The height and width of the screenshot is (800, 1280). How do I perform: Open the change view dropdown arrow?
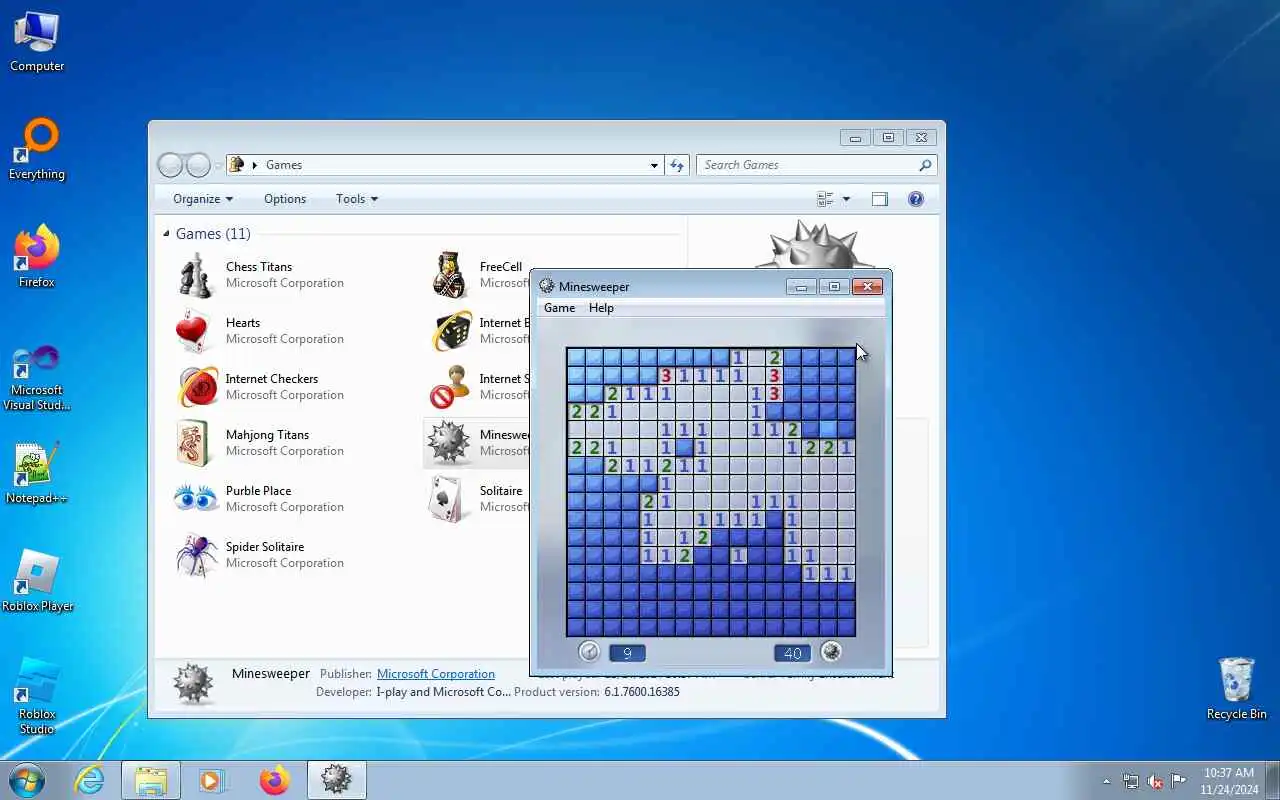click(x=846, y=199)
